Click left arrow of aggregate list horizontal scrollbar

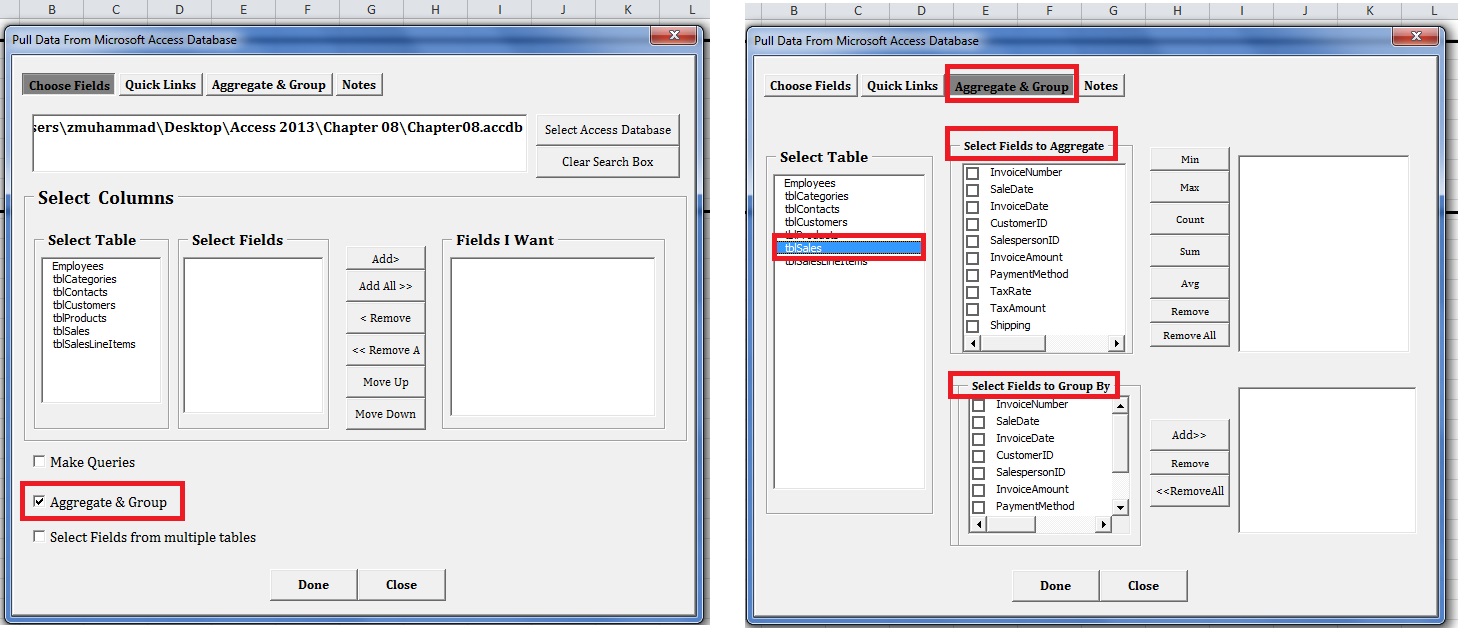point(971,343)
